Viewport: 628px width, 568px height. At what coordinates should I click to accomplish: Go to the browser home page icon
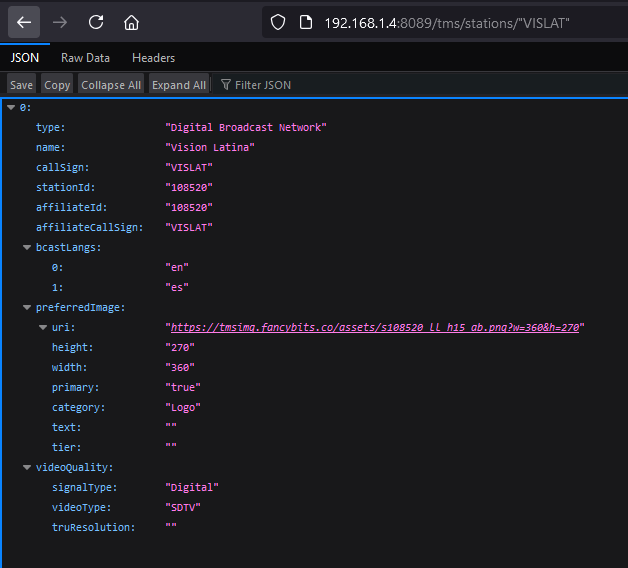(x=131, y=22)
